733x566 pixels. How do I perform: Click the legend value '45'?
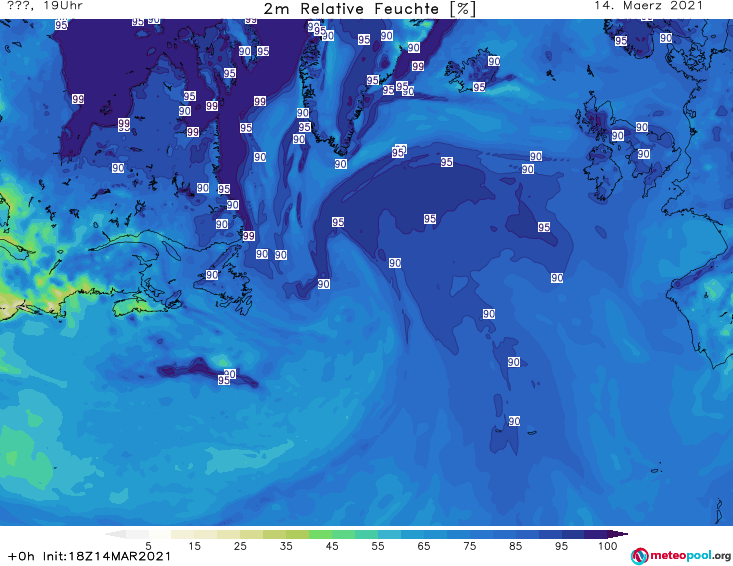[x=332, y=546]
